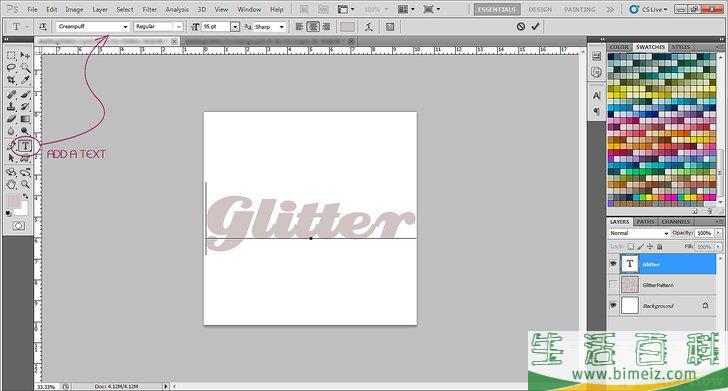
Task: Toggle lock all for layer
Action: (660, 247)
